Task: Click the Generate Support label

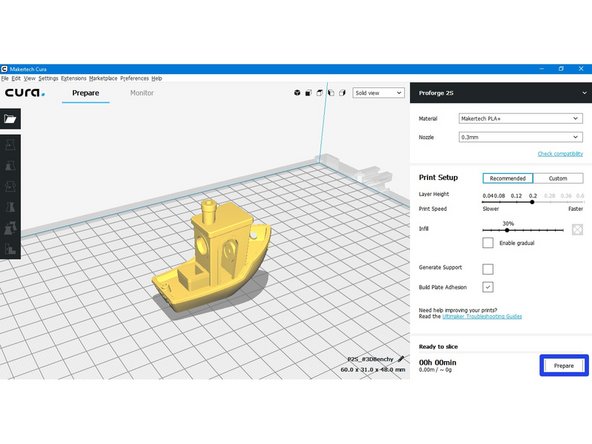Action: 440,267
